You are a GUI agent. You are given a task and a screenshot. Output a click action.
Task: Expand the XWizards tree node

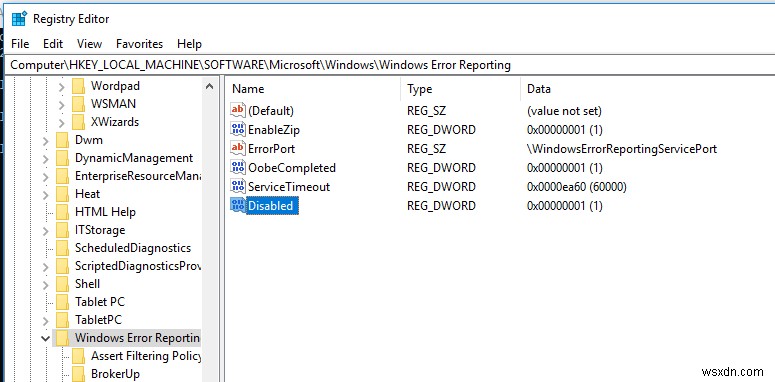(x=61, y=123)
